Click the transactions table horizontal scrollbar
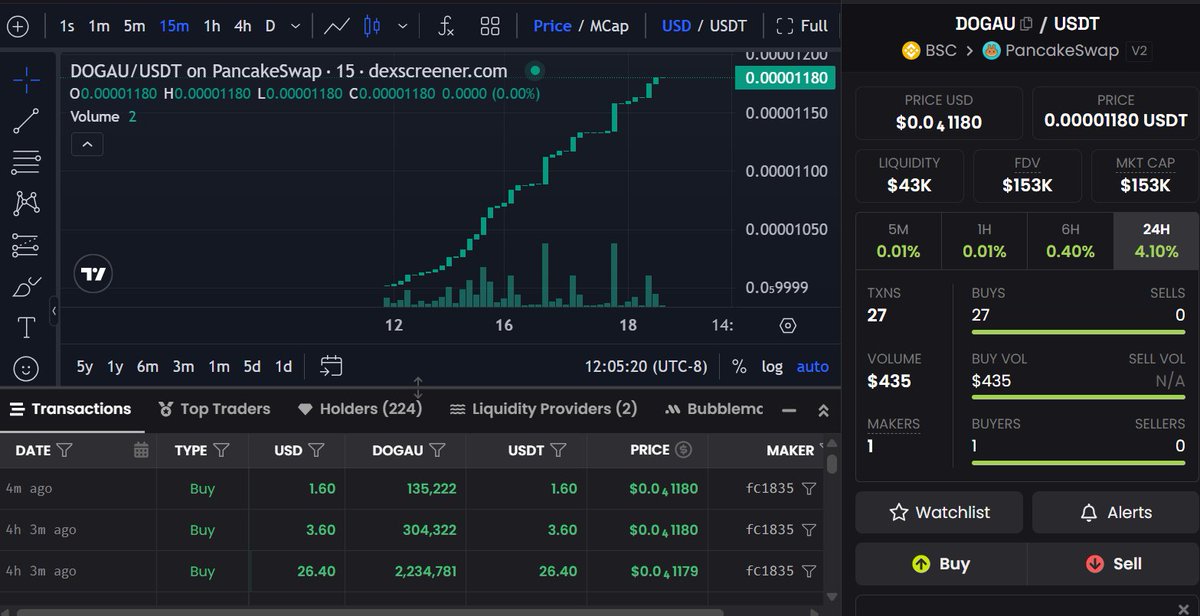 pos(370,611)
